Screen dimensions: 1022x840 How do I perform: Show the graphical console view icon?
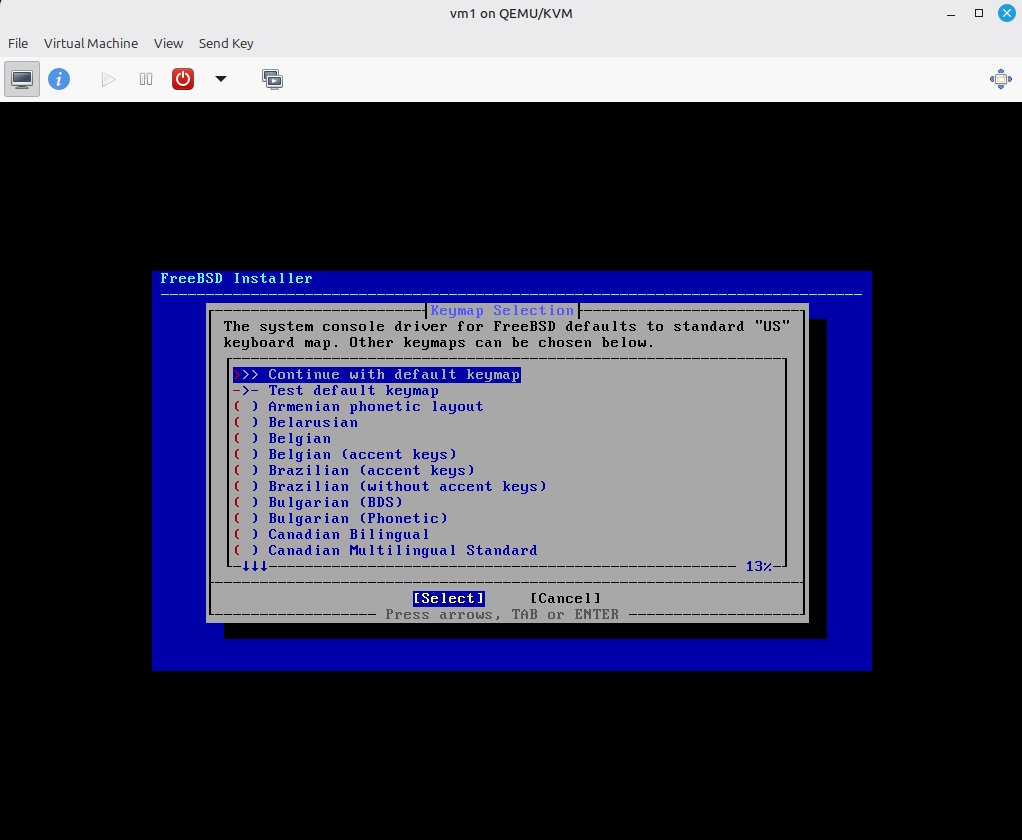(22, 79)
